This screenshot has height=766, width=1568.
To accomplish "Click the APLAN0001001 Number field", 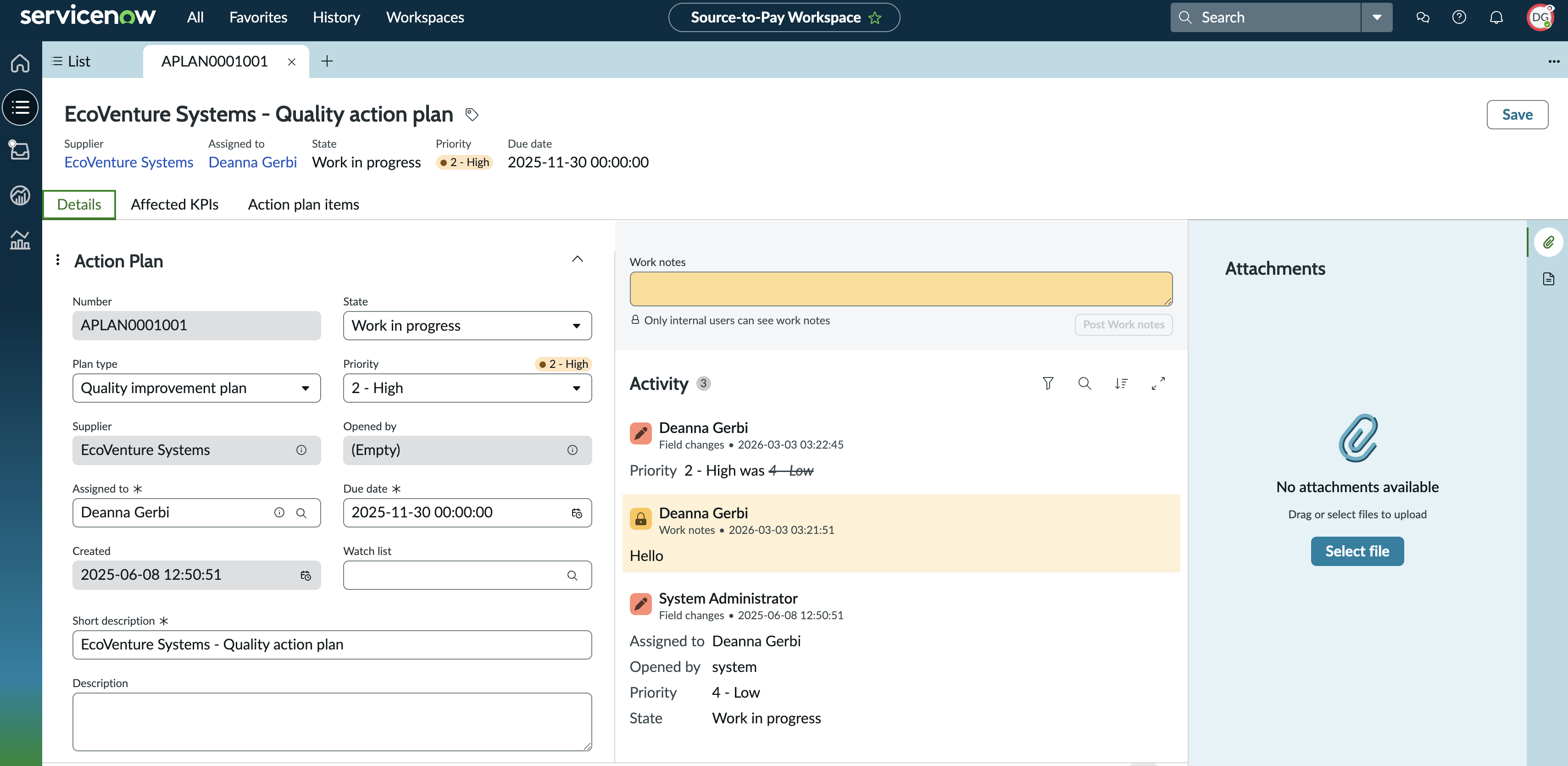I will [x=197, y=326].
